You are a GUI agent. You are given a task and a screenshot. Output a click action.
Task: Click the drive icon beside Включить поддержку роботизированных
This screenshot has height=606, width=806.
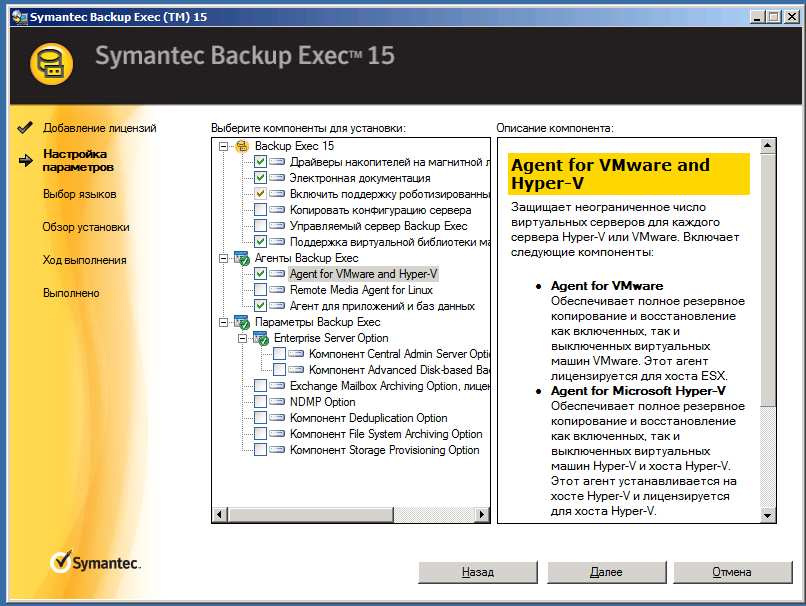(x=277, y=194)
